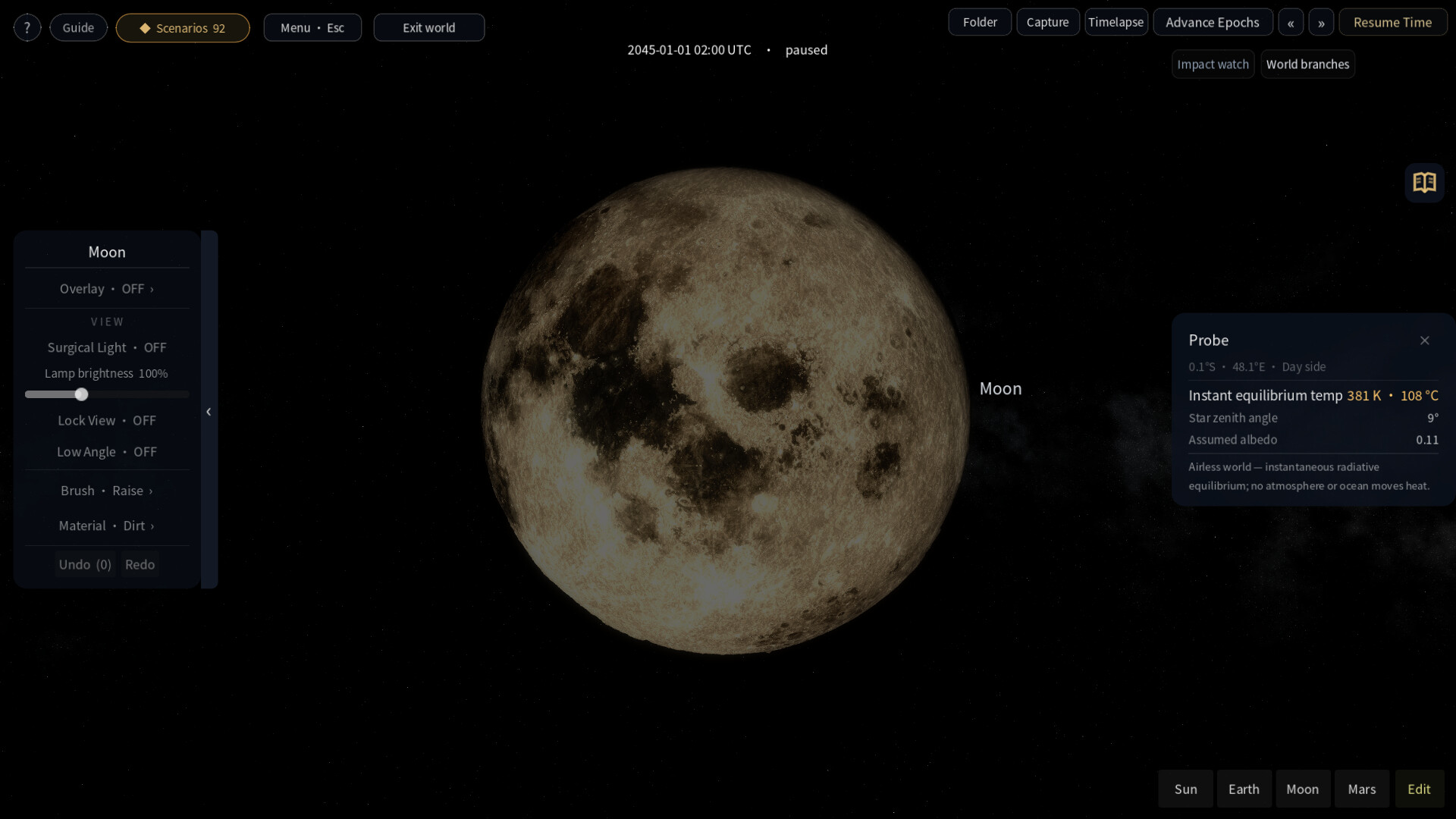Switch to the Sun tab
This screenshot has height=819, width=1456.
tap(1185, 789)
